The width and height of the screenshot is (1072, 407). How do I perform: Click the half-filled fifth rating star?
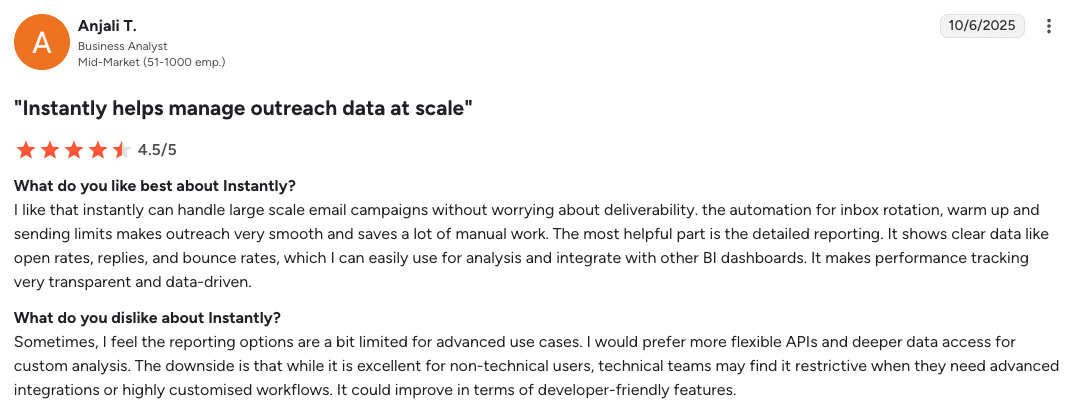click(121, 150)
